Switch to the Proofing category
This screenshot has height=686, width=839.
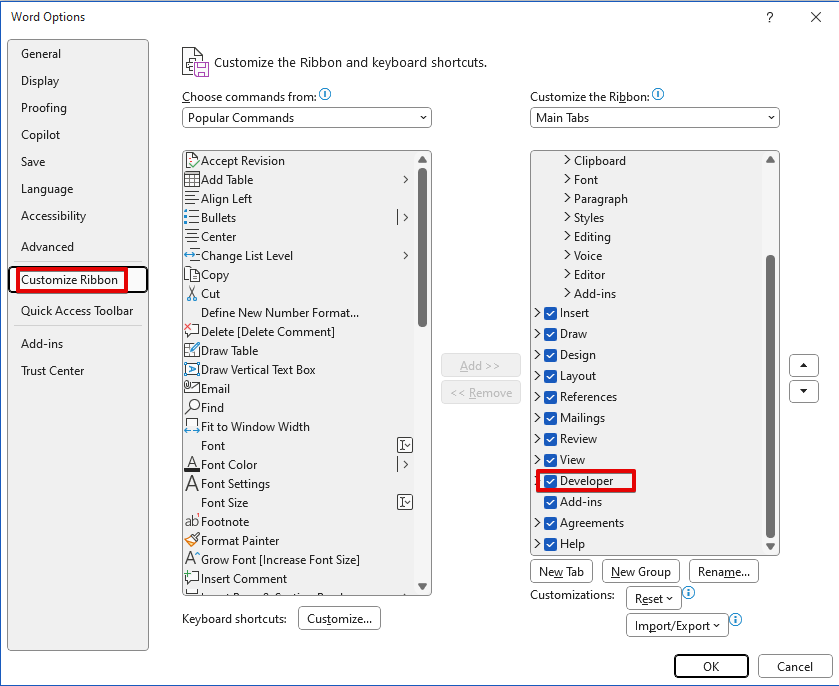click(x=44, y=108)
